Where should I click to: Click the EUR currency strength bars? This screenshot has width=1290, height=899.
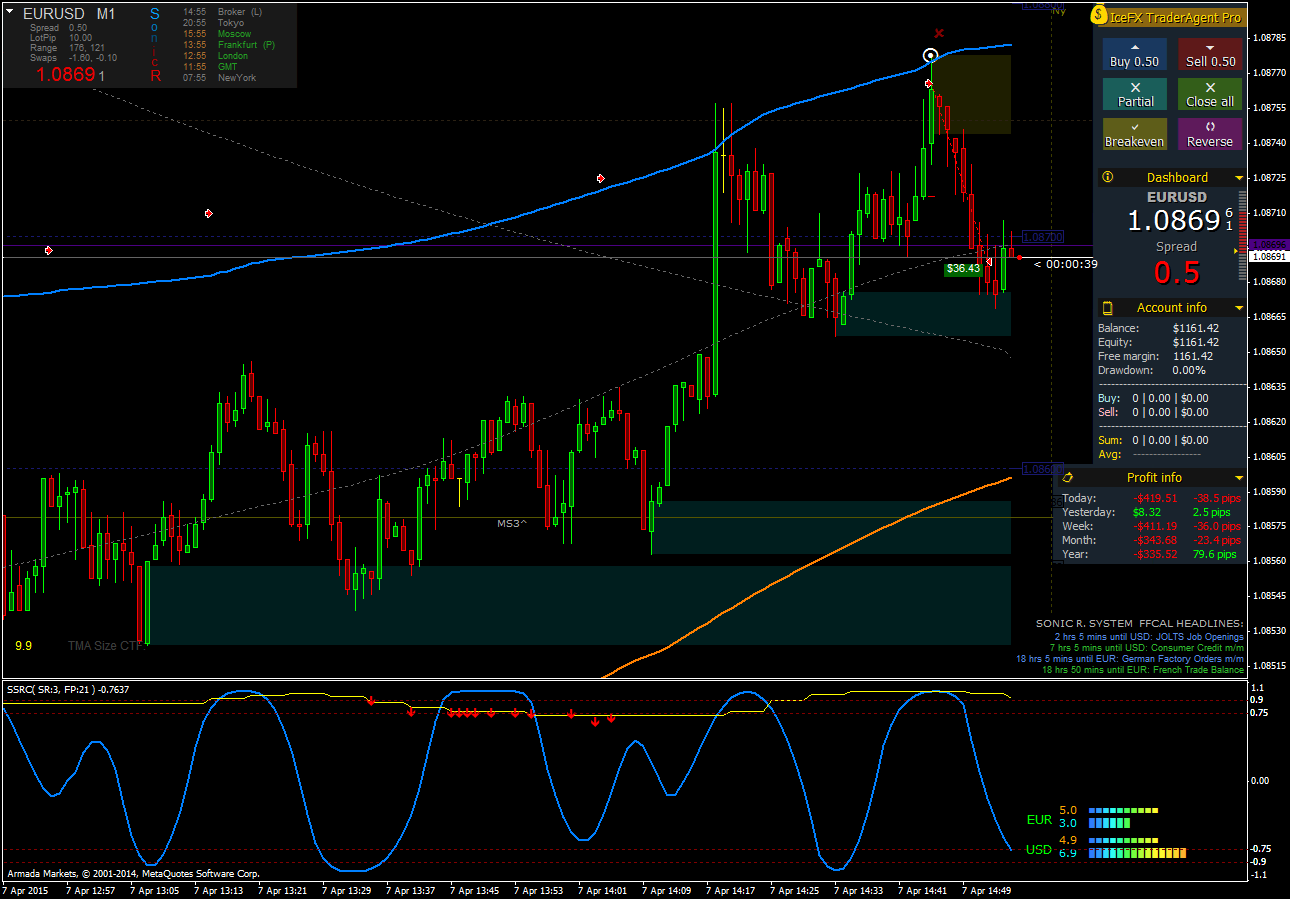click(1122, 816)
